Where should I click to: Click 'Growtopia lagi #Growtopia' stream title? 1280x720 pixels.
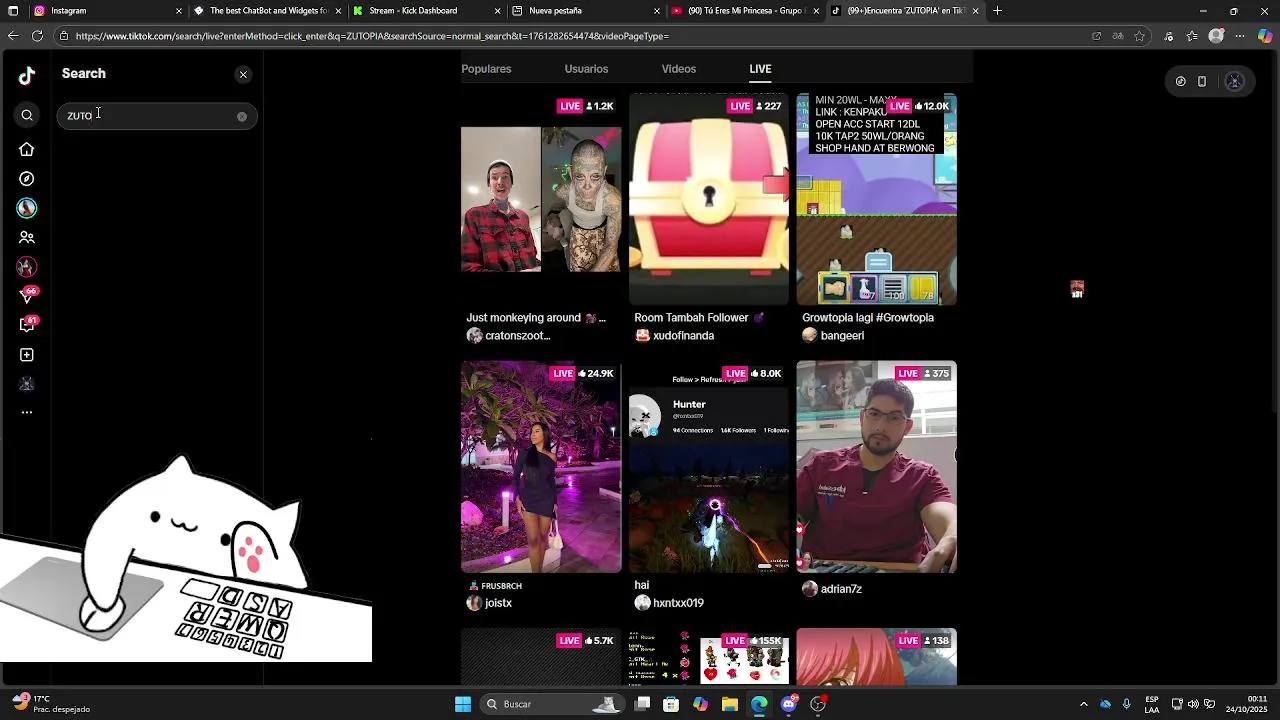pyautogui.click(x=868, y=318)
